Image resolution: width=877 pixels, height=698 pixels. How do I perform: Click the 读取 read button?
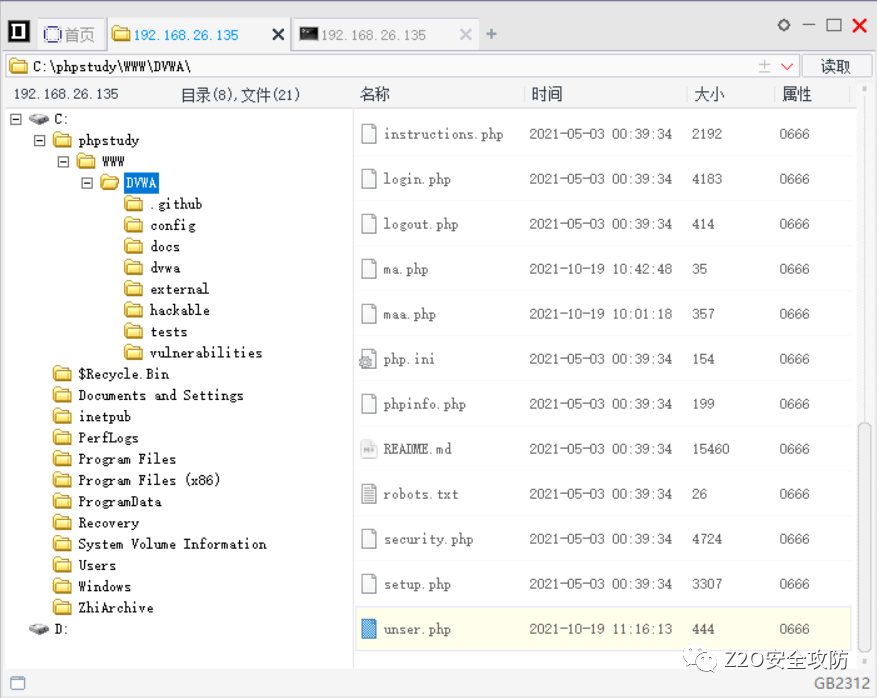[836, 67]
